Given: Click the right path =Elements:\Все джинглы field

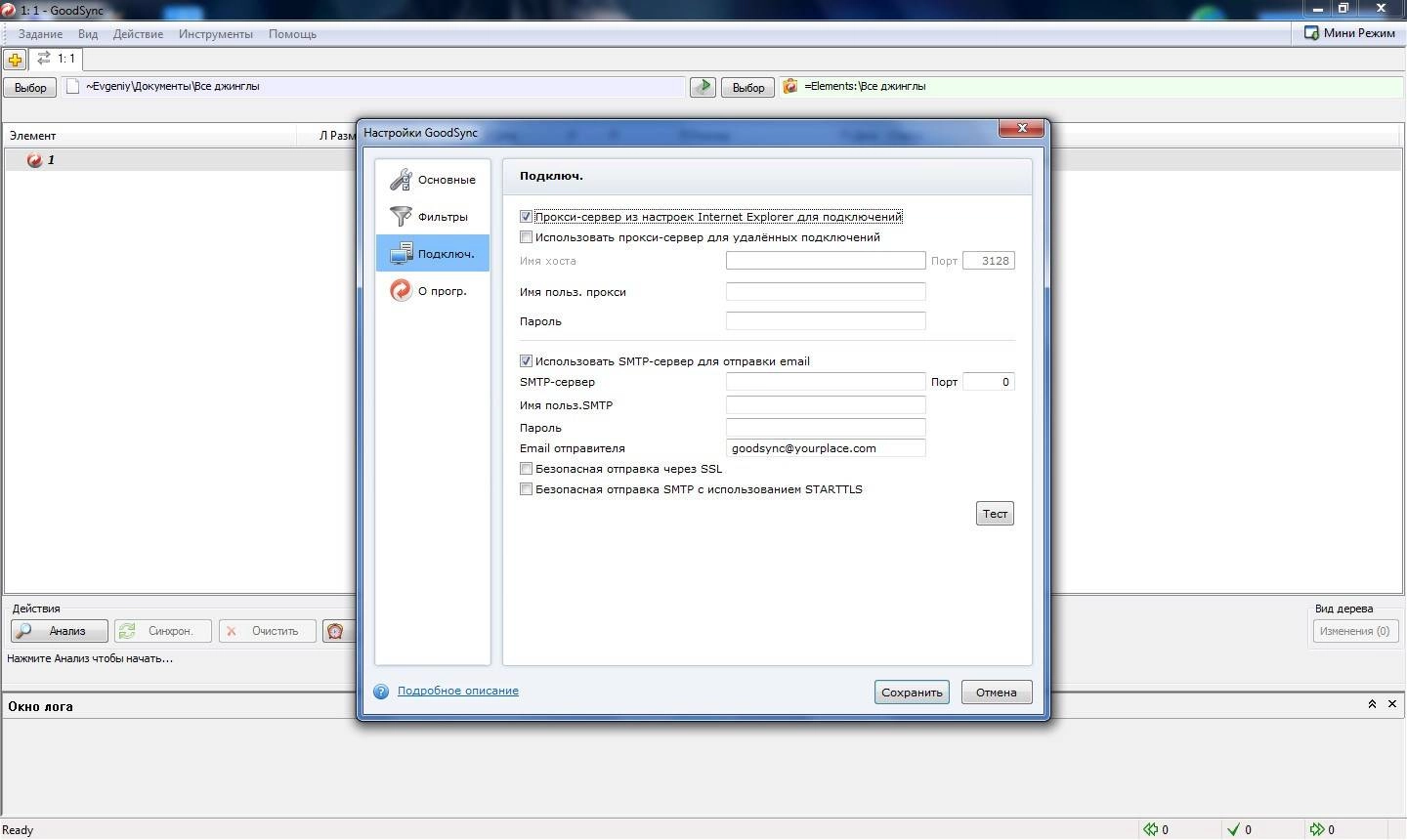Looking at the screenshot, I should 1092,86.
